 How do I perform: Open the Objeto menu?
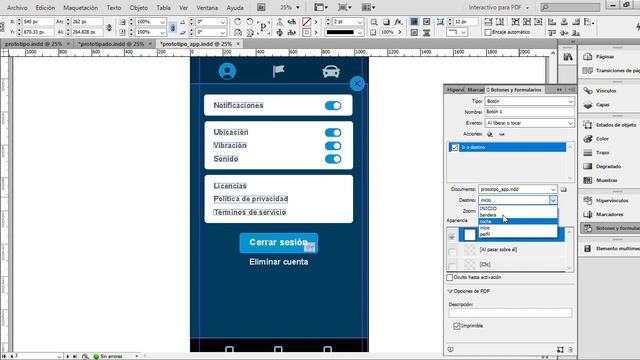coord(139,7)
